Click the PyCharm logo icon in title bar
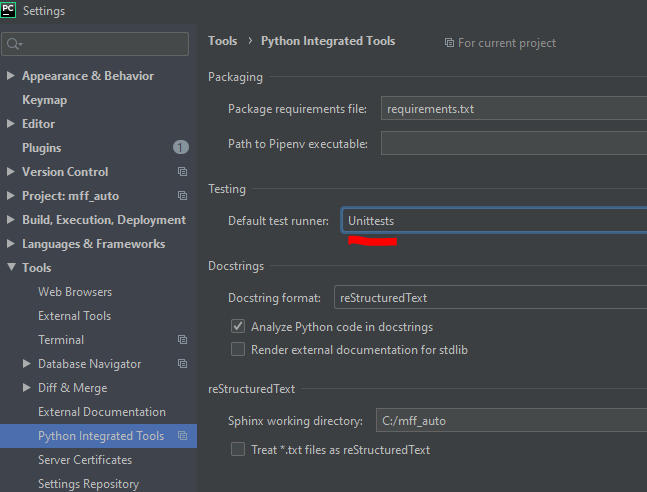The image size is (647, 492). point(8,10)
